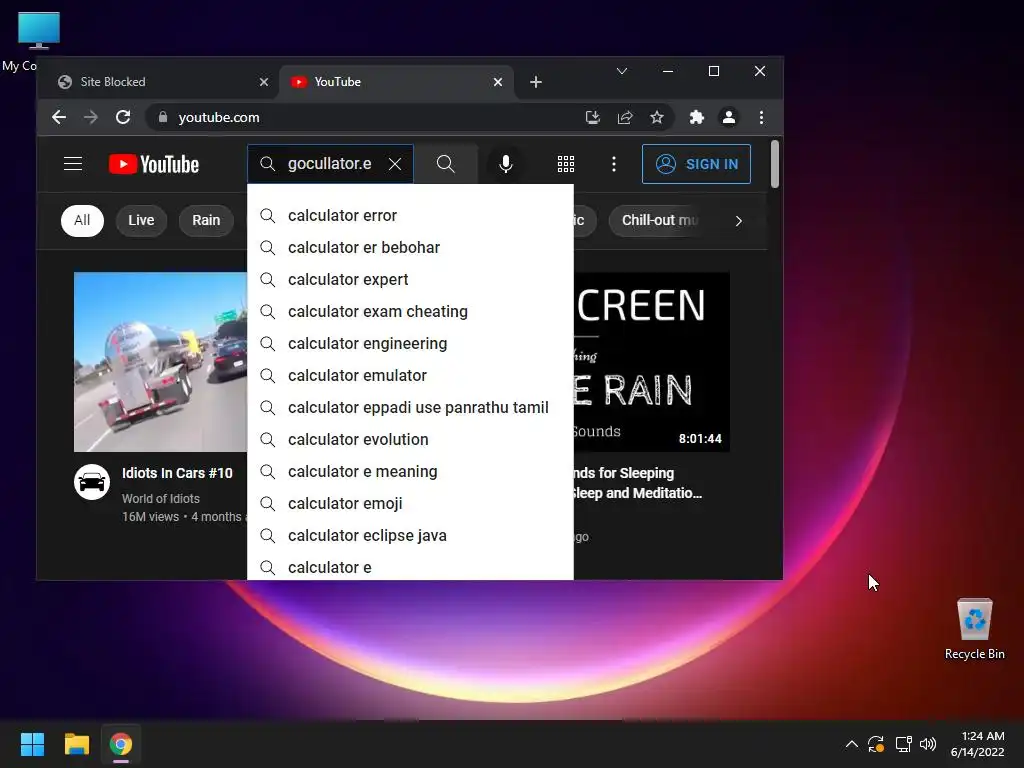Select the Rain filter chip
Image resolution: width=1024 pixels, height=768 pixels.
coord(206,221)
